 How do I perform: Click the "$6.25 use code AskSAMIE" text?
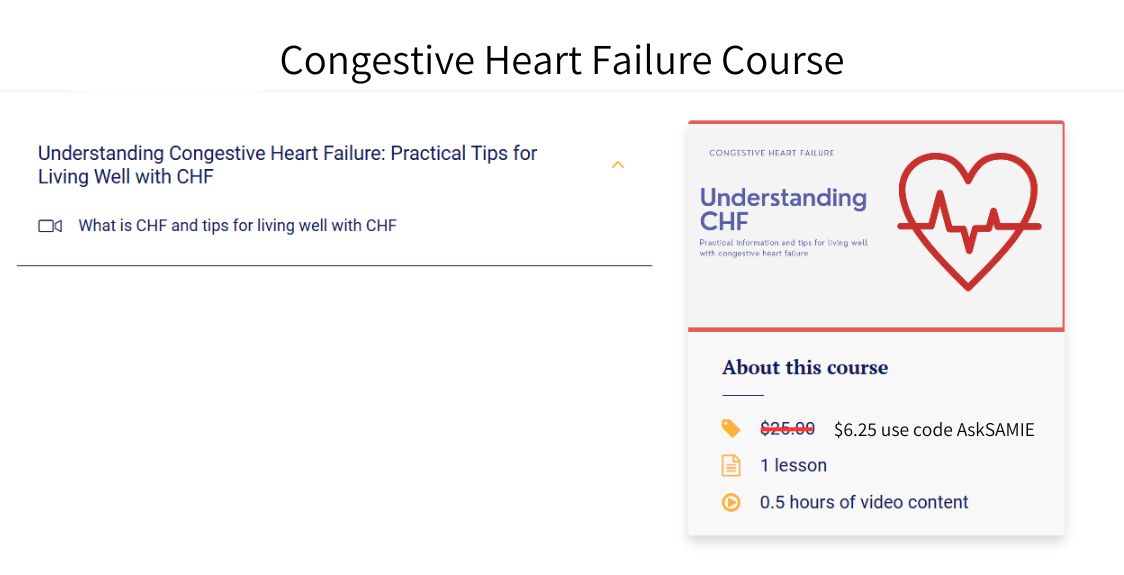click(x=934, y=430)
